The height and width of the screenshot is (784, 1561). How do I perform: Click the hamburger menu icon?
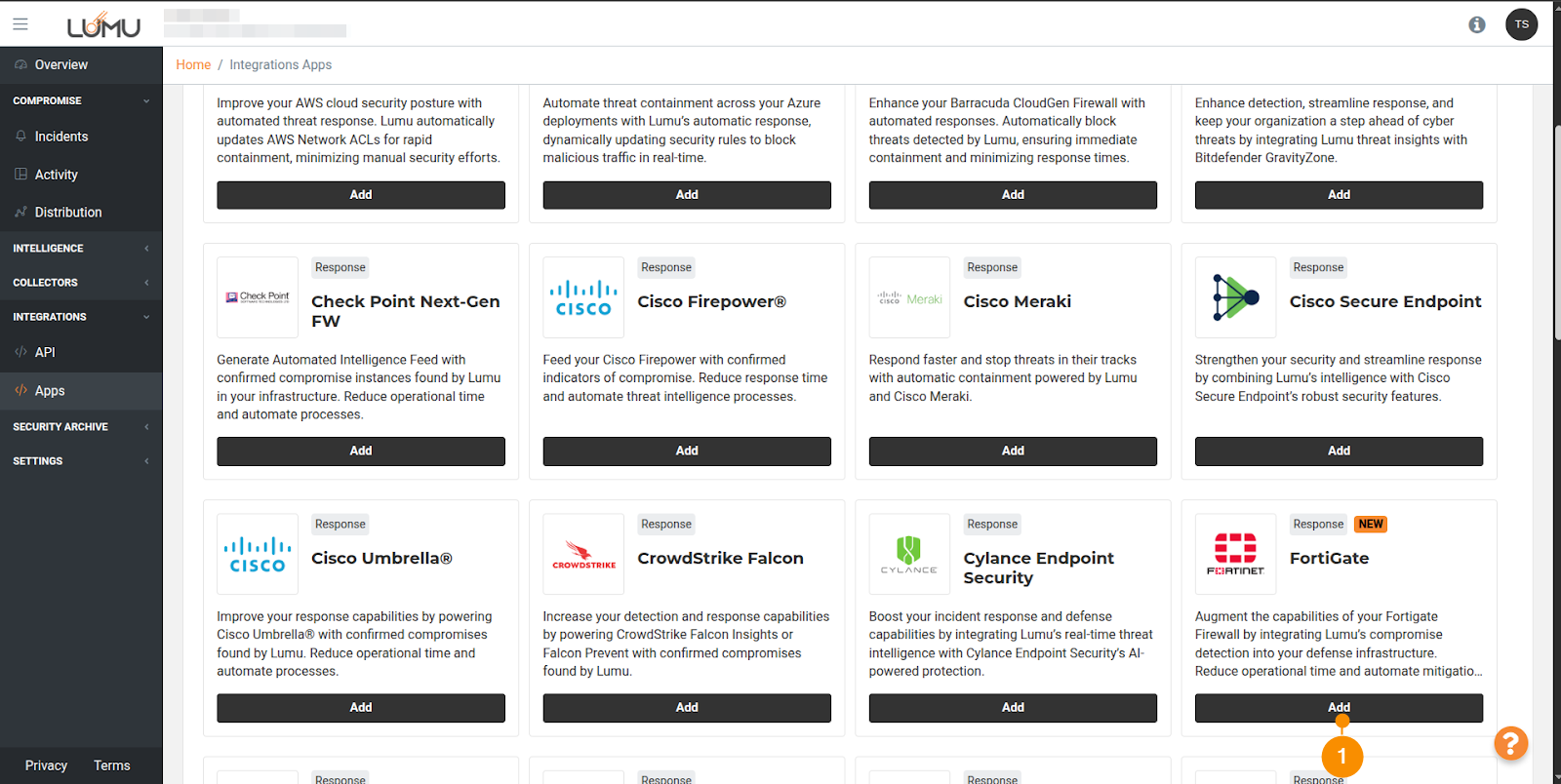click(20, 24)
